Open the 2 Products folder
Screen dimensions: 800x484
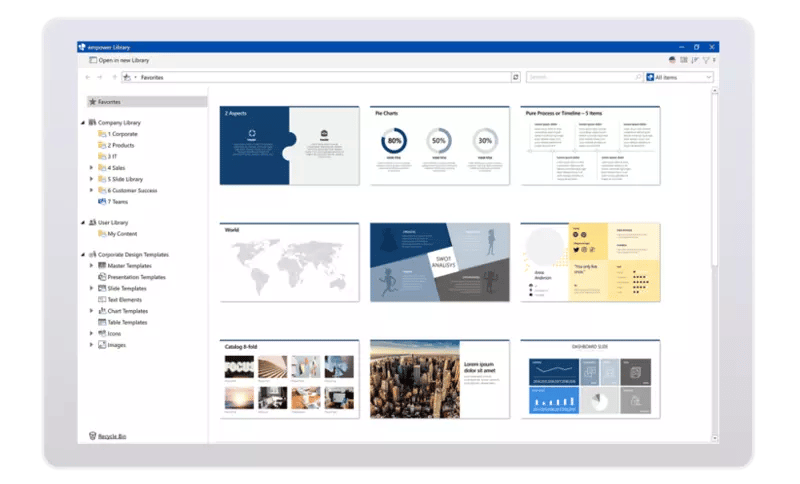click(116, 145)
